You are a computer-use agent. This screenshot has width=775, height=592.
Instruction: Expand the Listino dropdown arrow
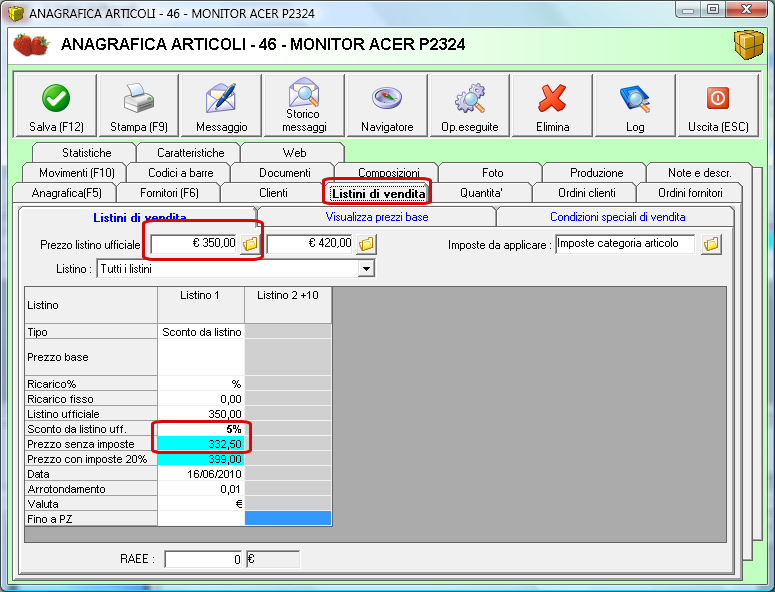pyautogui.click(x=366, y=269)
